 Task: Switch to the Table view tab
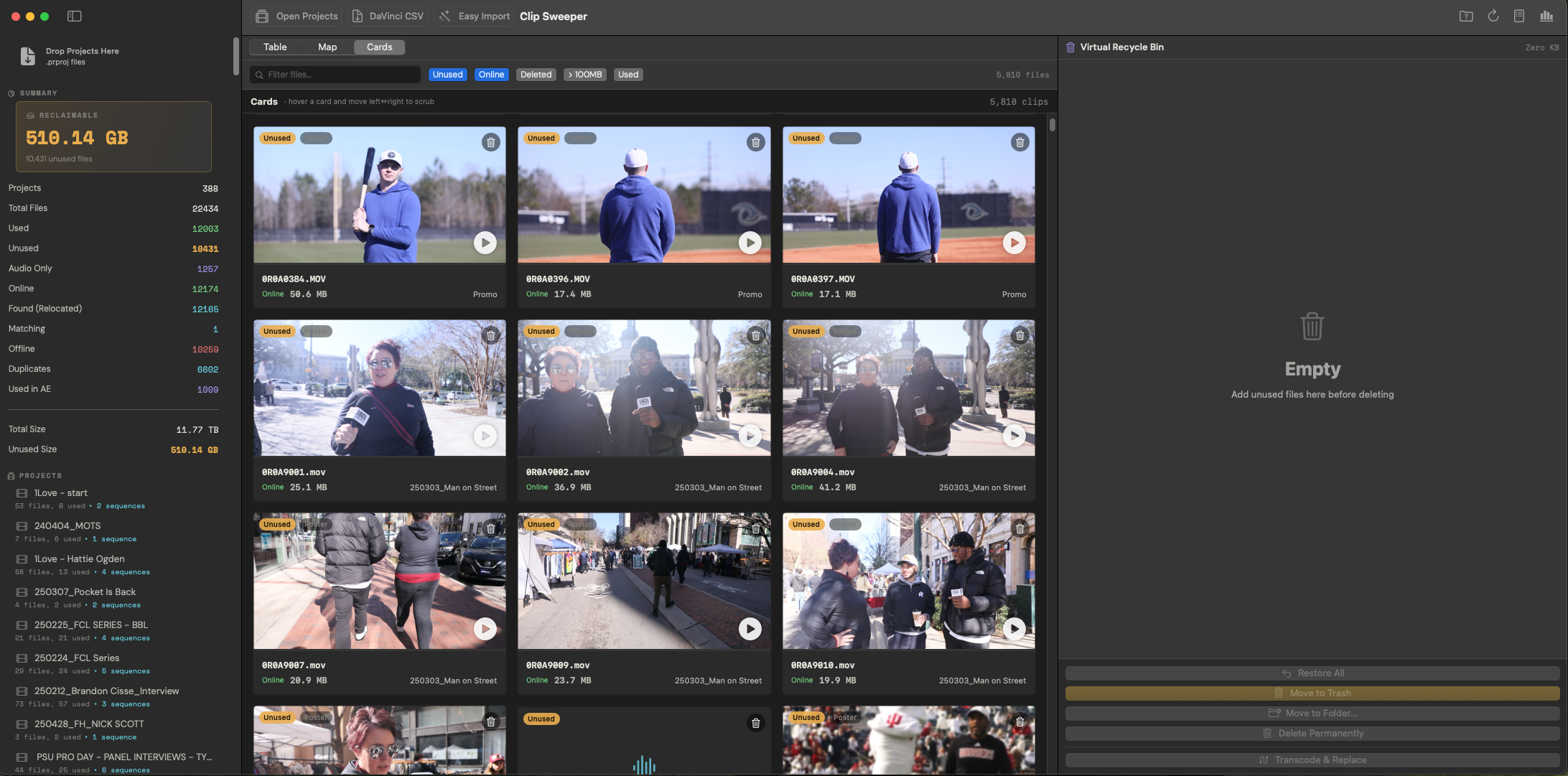click(x=275, y=47)
